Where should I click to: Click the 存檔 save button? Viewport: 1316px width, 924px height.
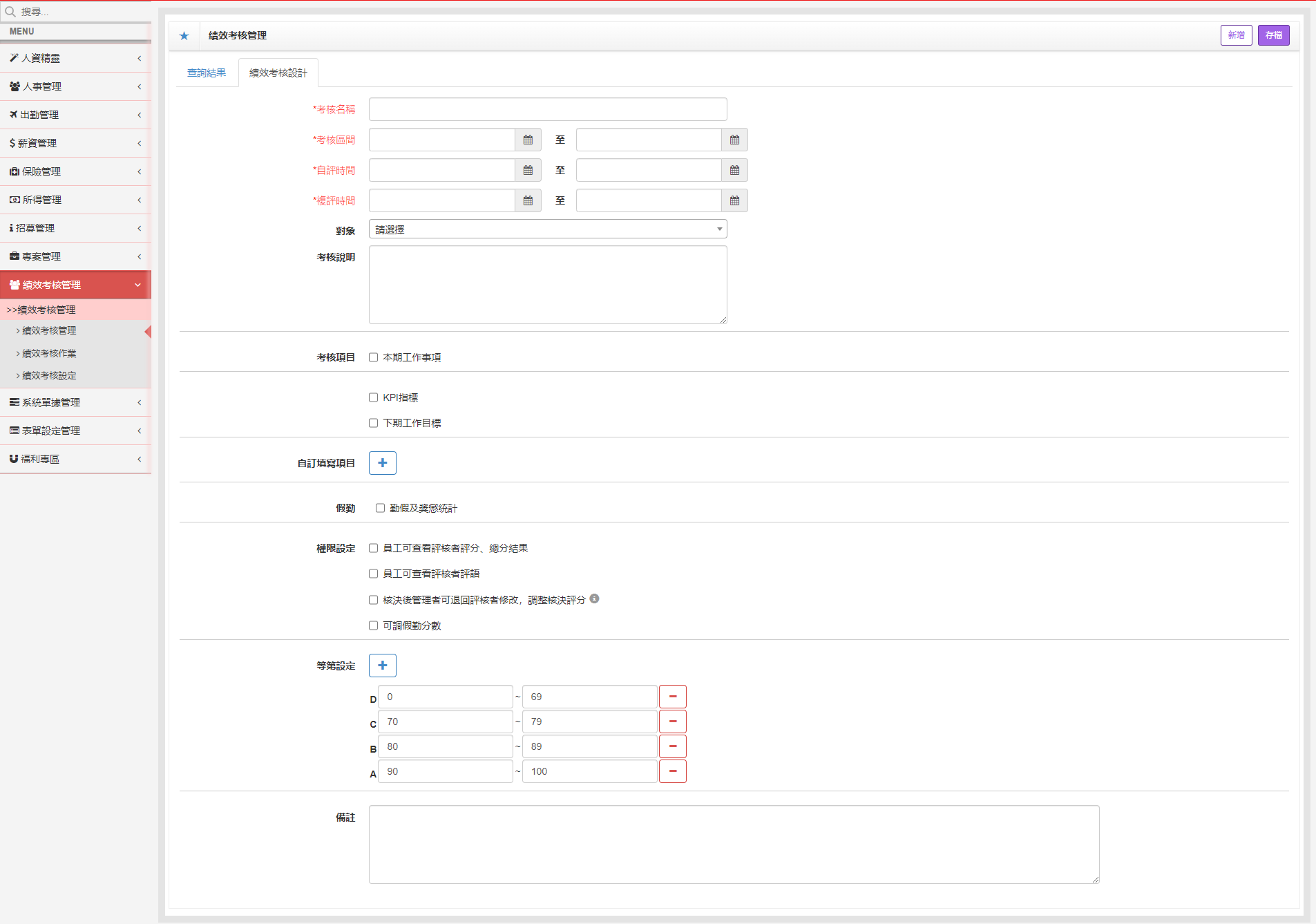[x=1273, y=35]
